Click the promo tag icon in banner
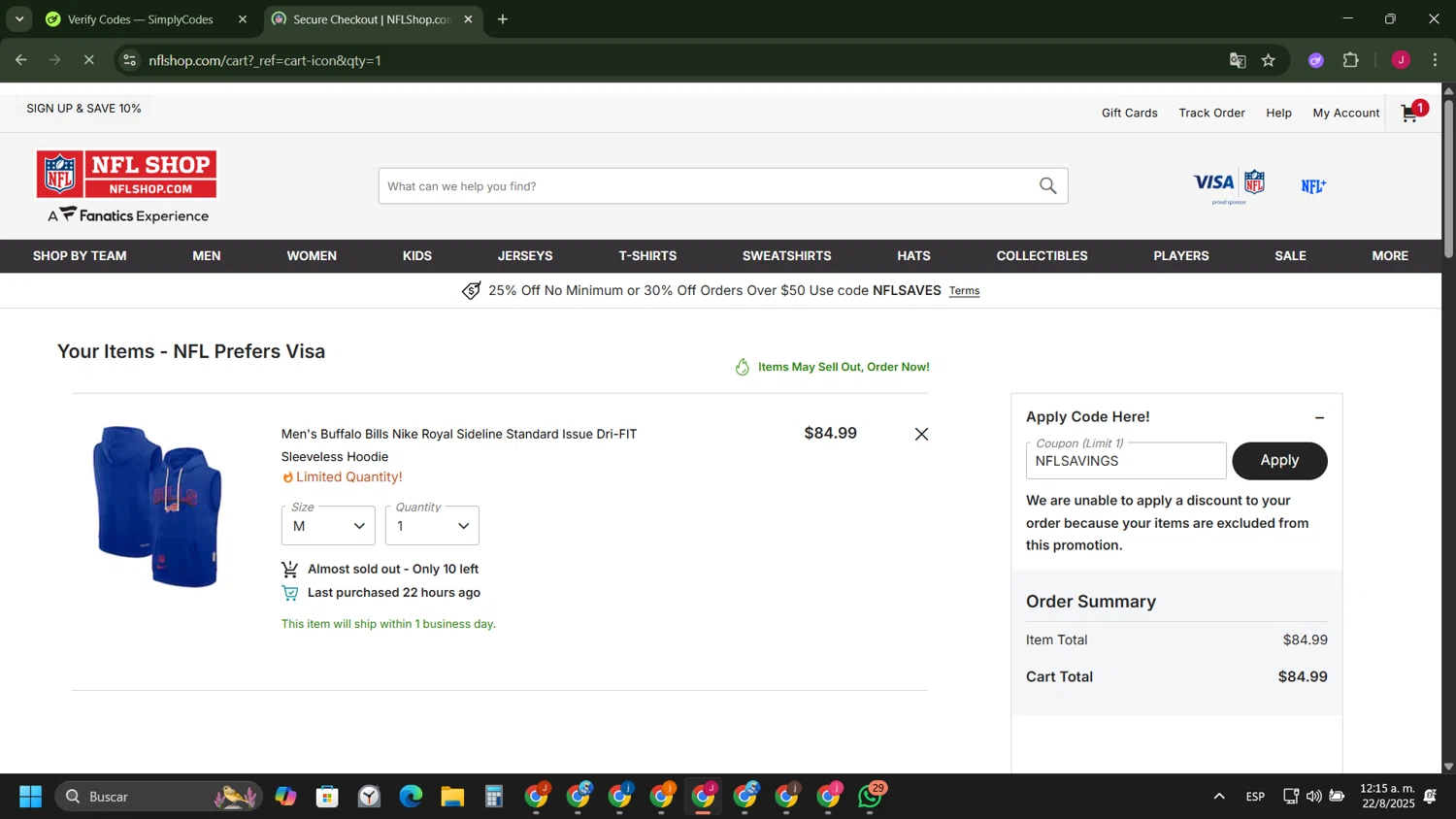1456x819 pixels. [471, 290]
